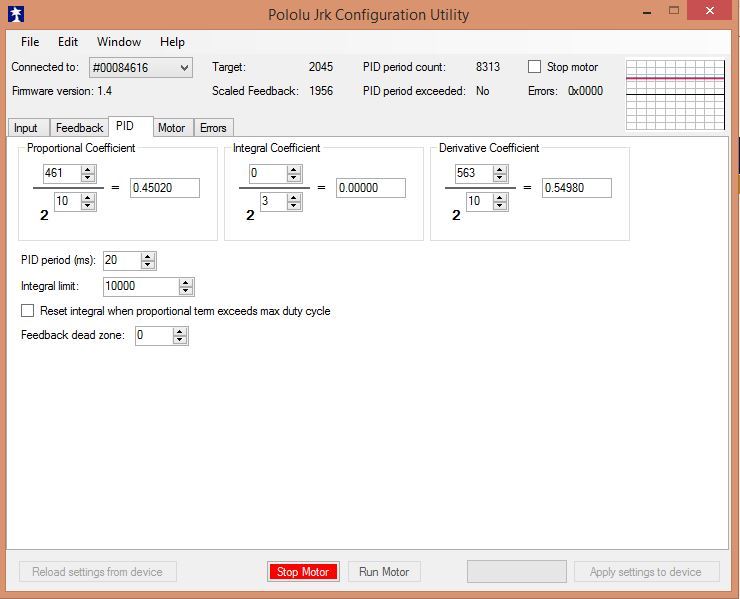The height and width of the screenshot is (599, 740).
Task: Open the File menu
Action: [30, 42]
